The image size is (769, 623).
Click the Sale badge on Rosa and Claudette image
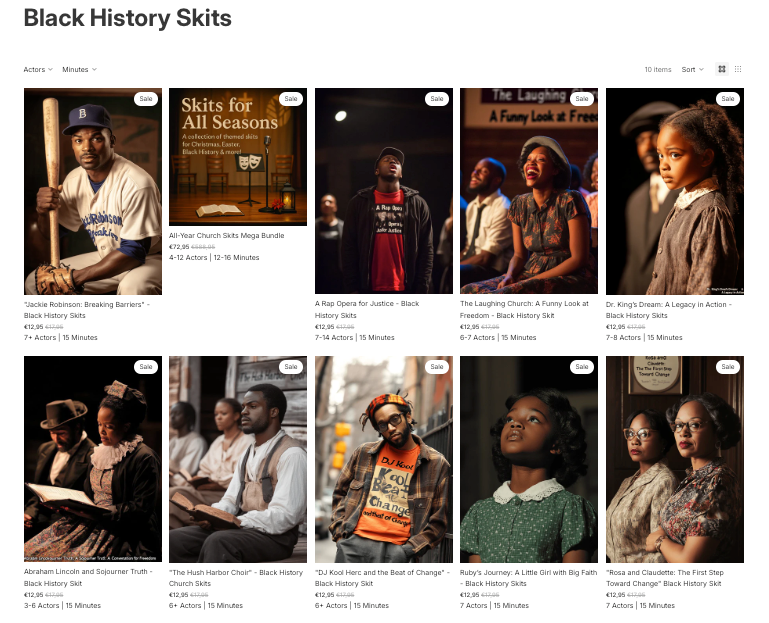click(x=728, y=367)
